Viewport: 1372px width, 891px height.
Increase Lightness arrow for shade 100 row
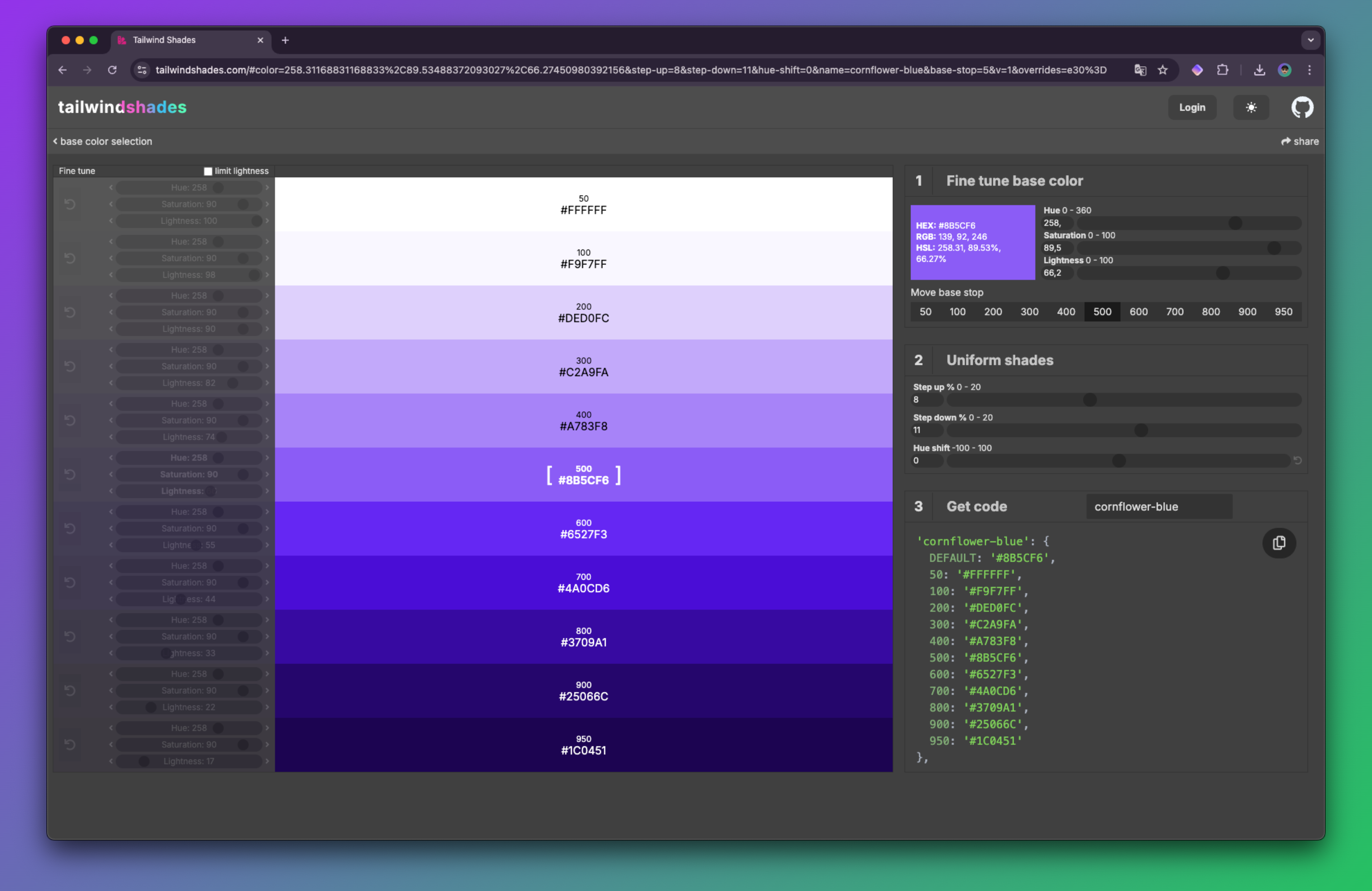267,275
